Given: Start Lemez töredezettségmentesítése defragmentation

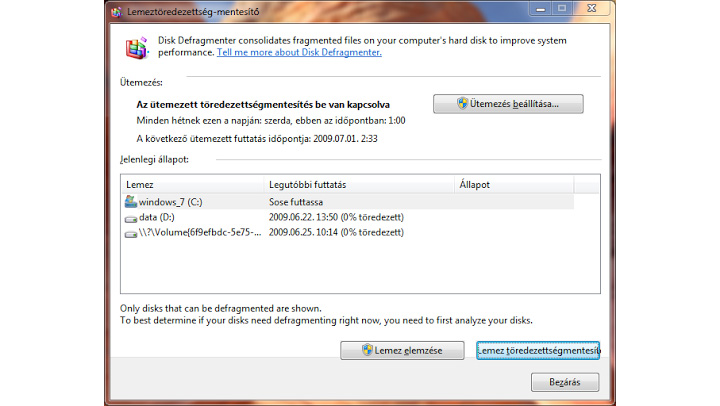Looking at the screenshot, I should [538, 350].
